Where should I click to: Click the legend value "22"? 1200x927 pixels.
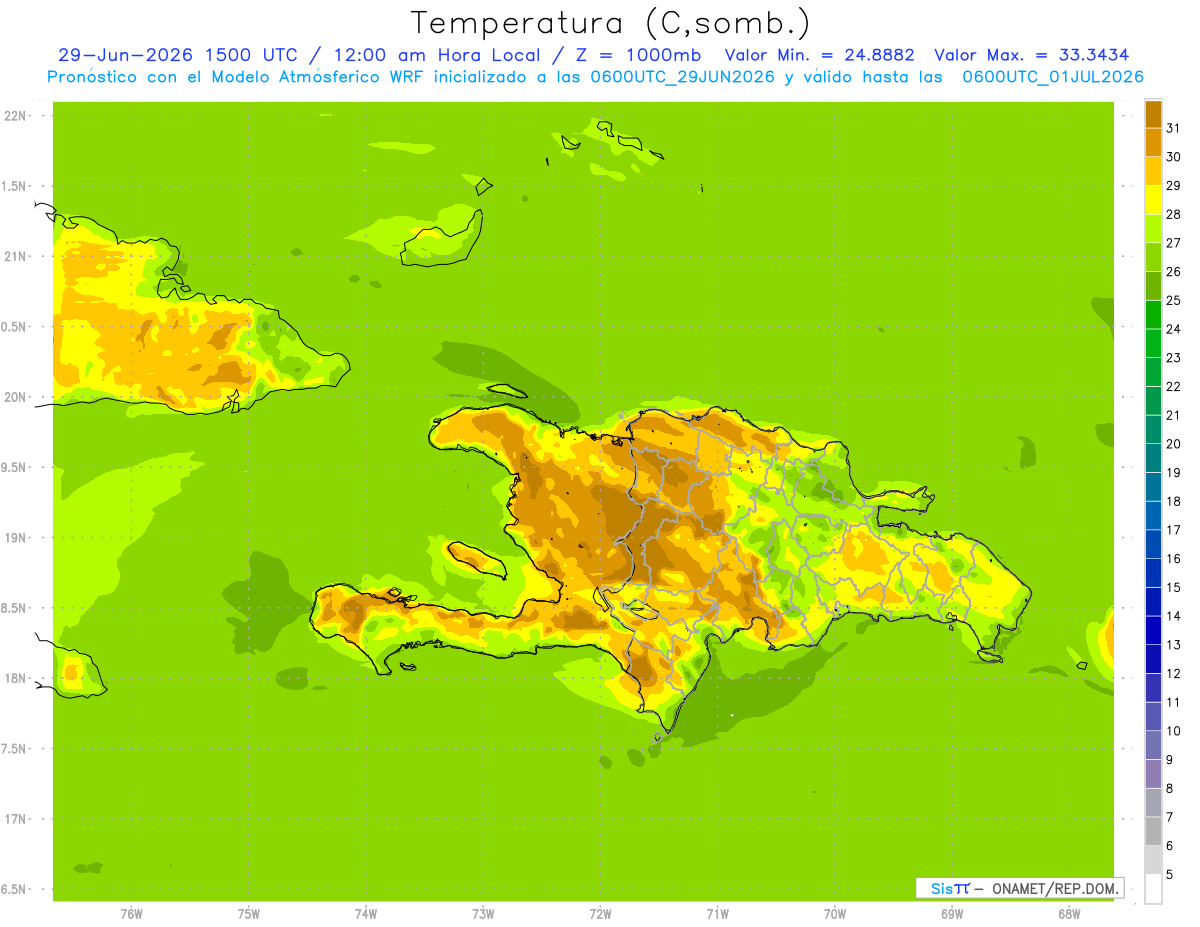coord(1173,386)
